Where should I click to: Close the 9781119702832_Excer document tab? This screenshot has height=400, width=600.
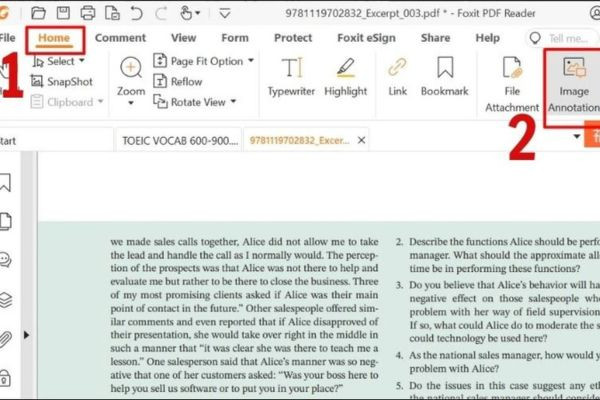click(x=361, y=140)
